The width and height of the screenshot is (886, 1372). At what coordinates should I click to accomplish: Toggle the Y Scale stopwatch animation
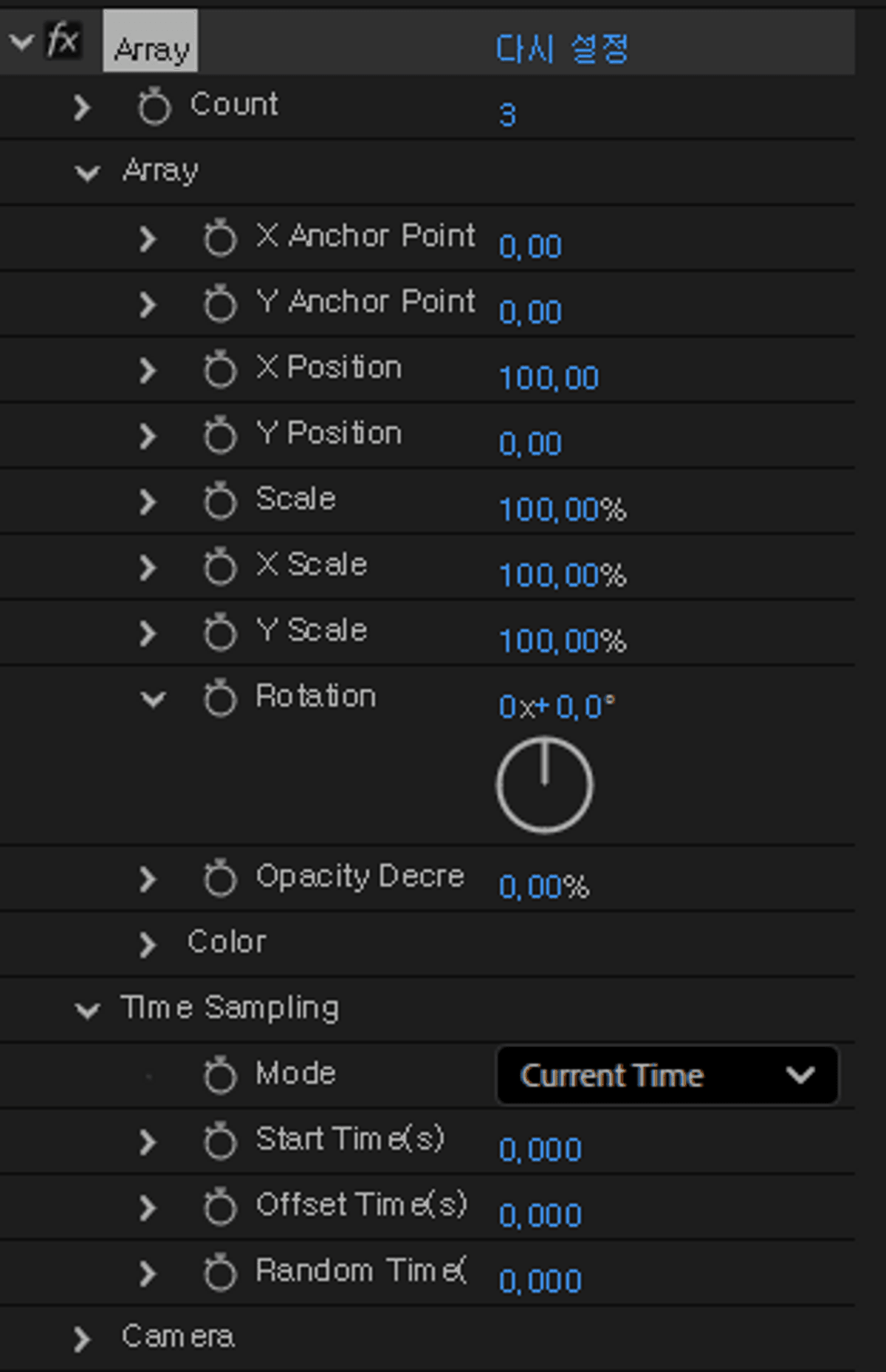[x=219, y=632]
